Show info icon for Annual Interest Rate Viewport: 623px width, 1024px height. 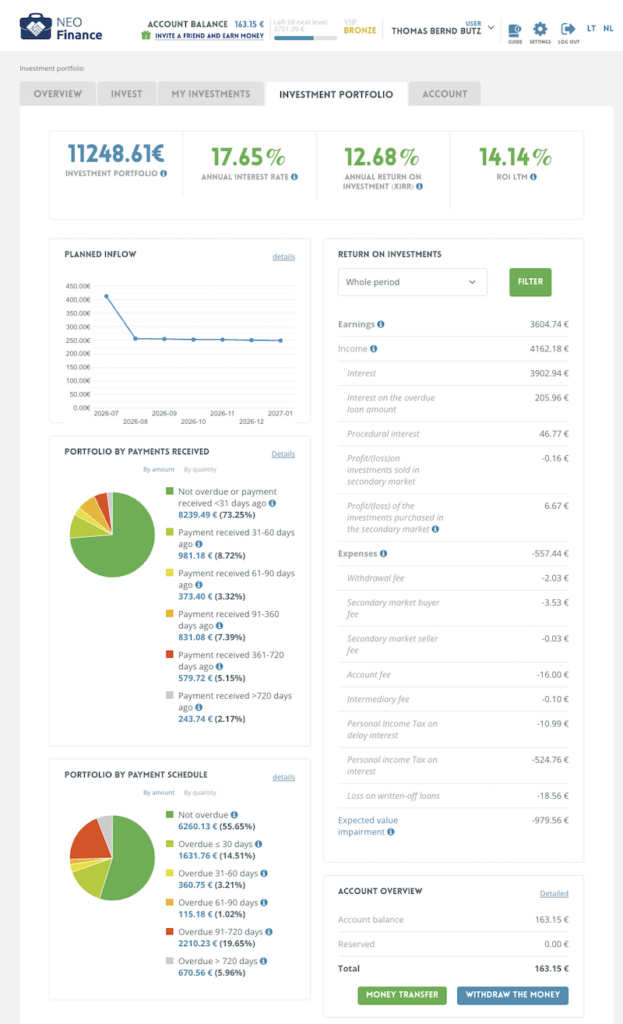pyautogui.click(x=295, y=177)
